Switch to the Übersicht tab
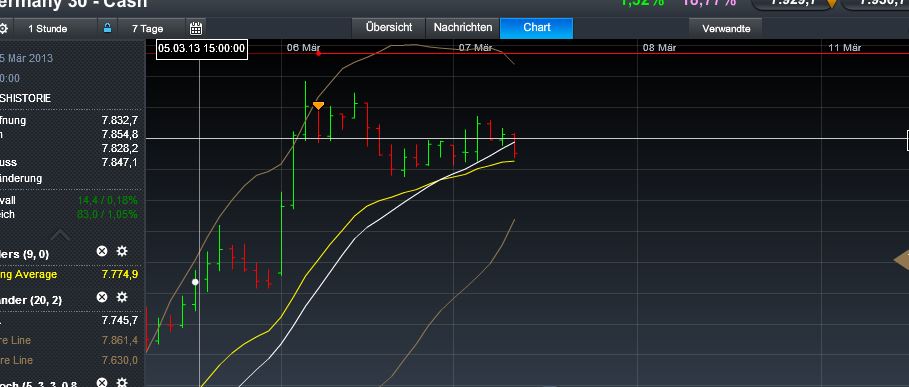This screenshot has height=387, width=909. tap(388, 27)
